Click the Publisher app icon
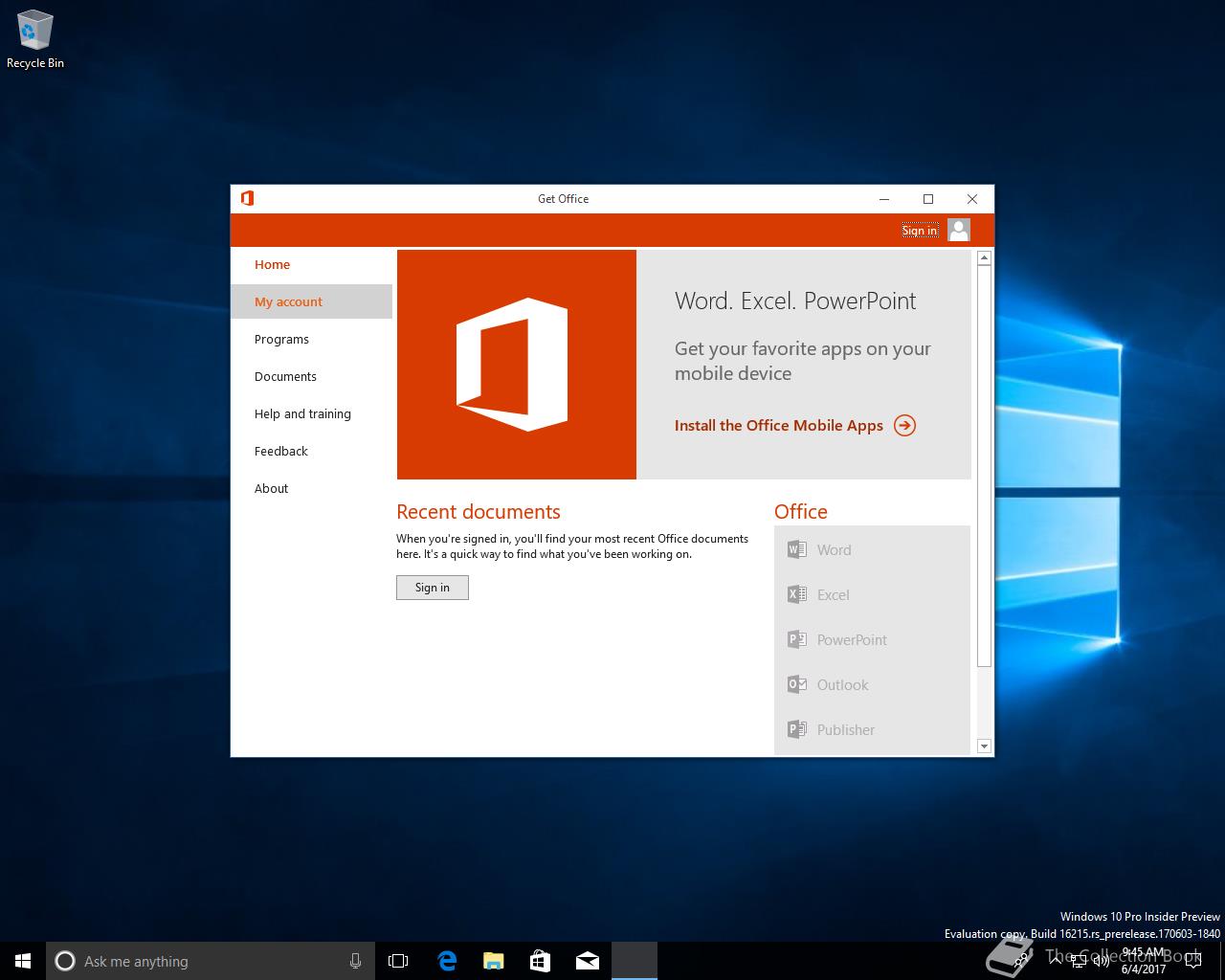 pyautogui.click(x=796, y=729)
